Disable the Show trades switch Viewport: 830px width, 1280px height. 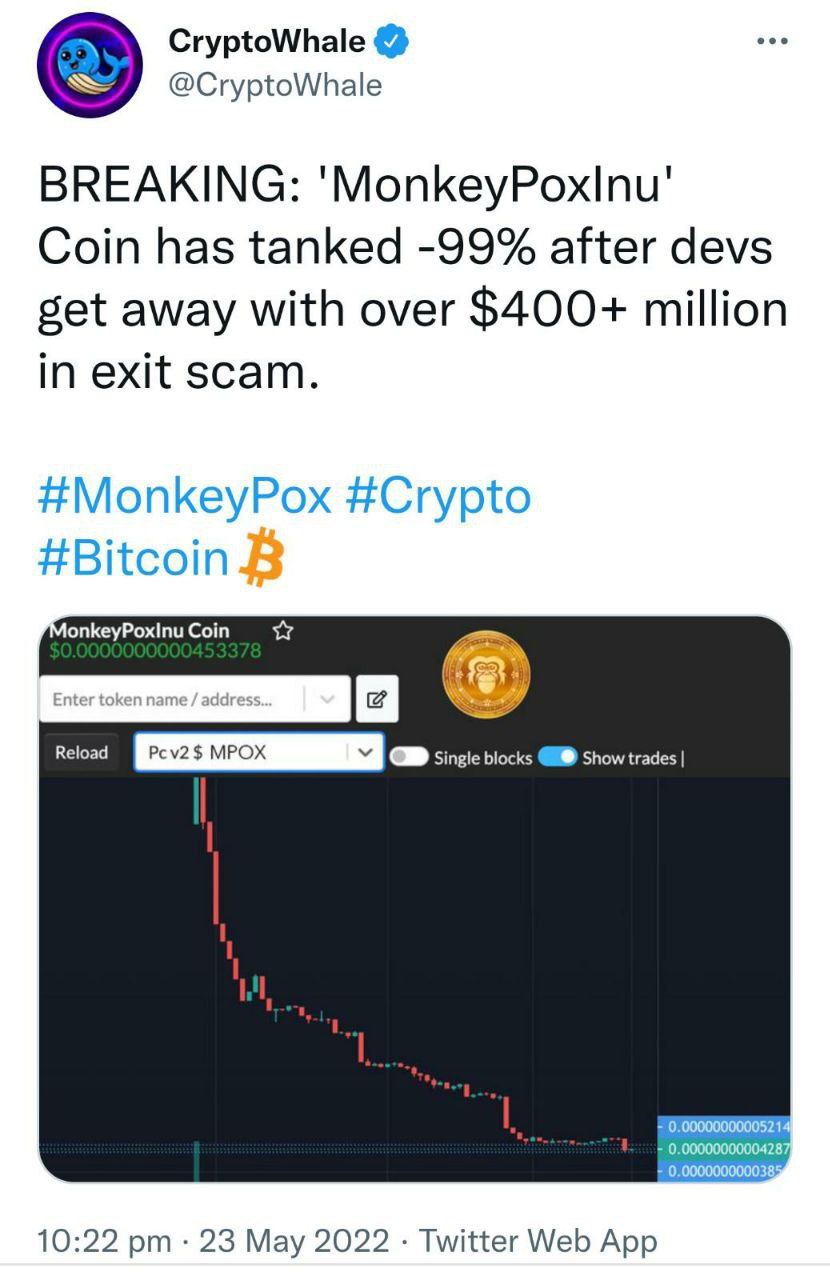pyautogui.click(x=558, y=757)
